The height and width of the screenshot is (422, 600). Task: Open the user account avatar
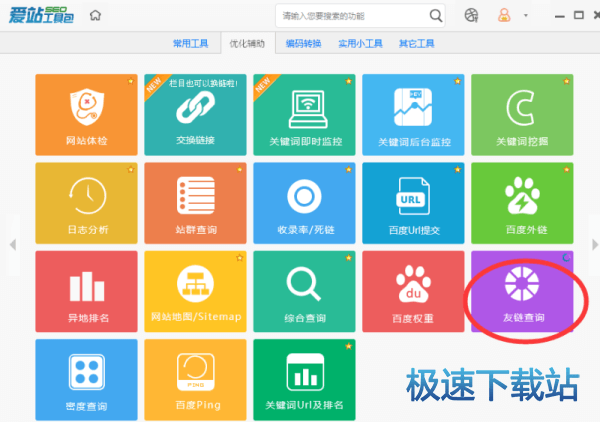(x=504, y=15)
